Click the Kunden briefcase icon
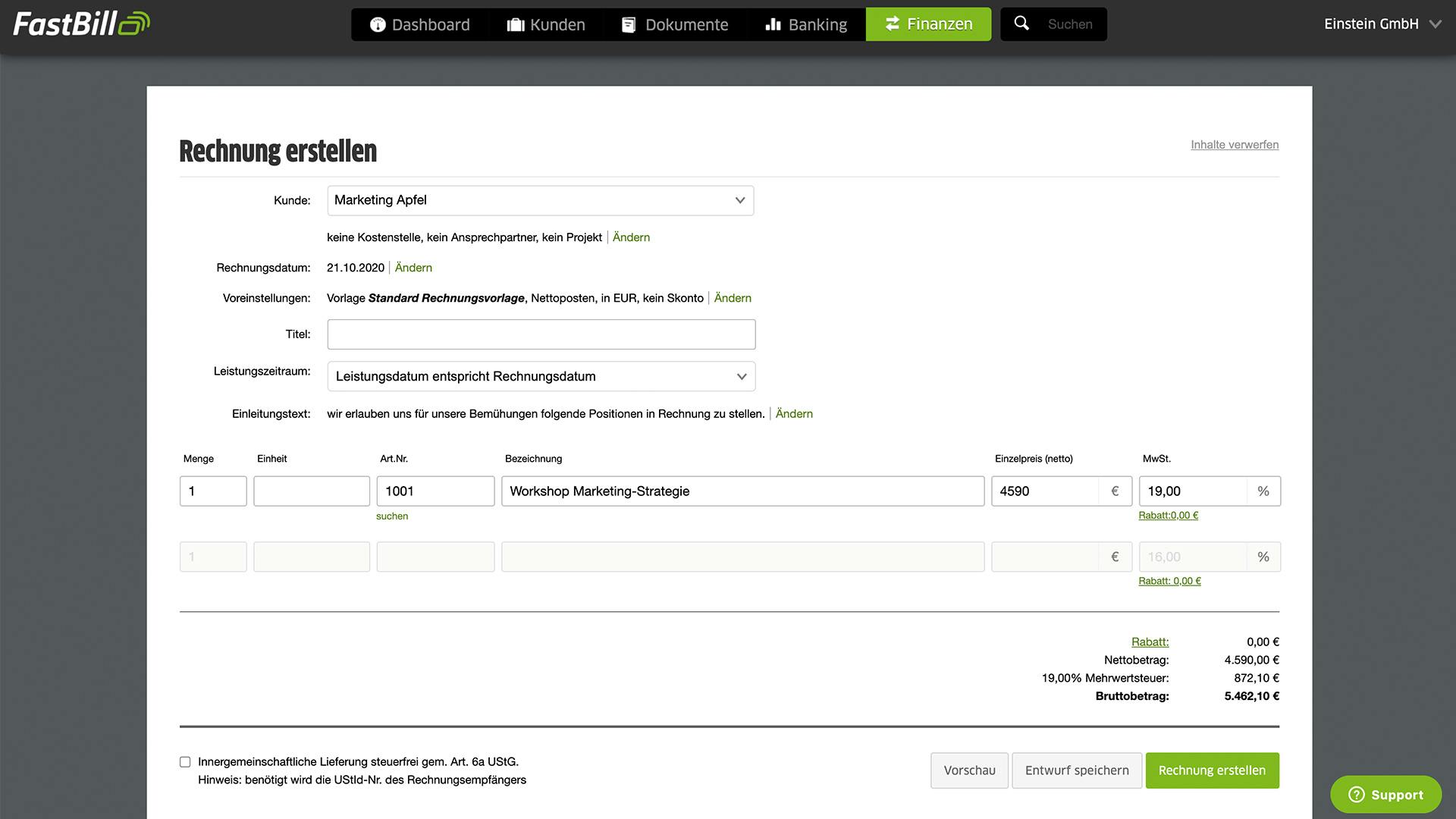The image size is (1456, 819). tap(516, 25)
